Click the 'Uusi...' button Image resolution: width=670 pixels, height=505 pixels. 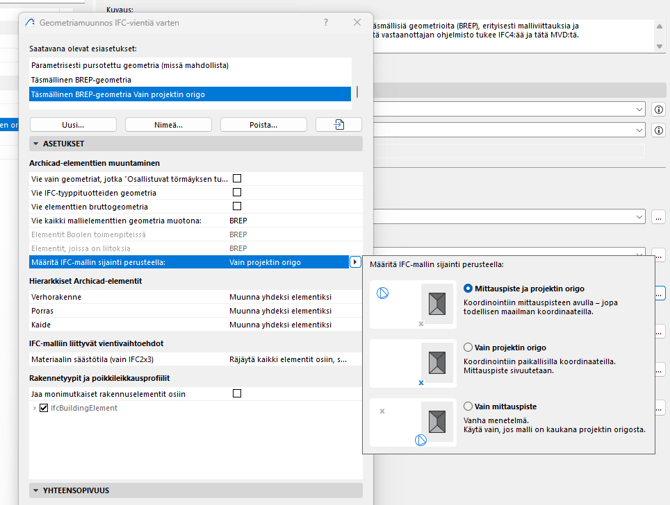click(73, 125)
